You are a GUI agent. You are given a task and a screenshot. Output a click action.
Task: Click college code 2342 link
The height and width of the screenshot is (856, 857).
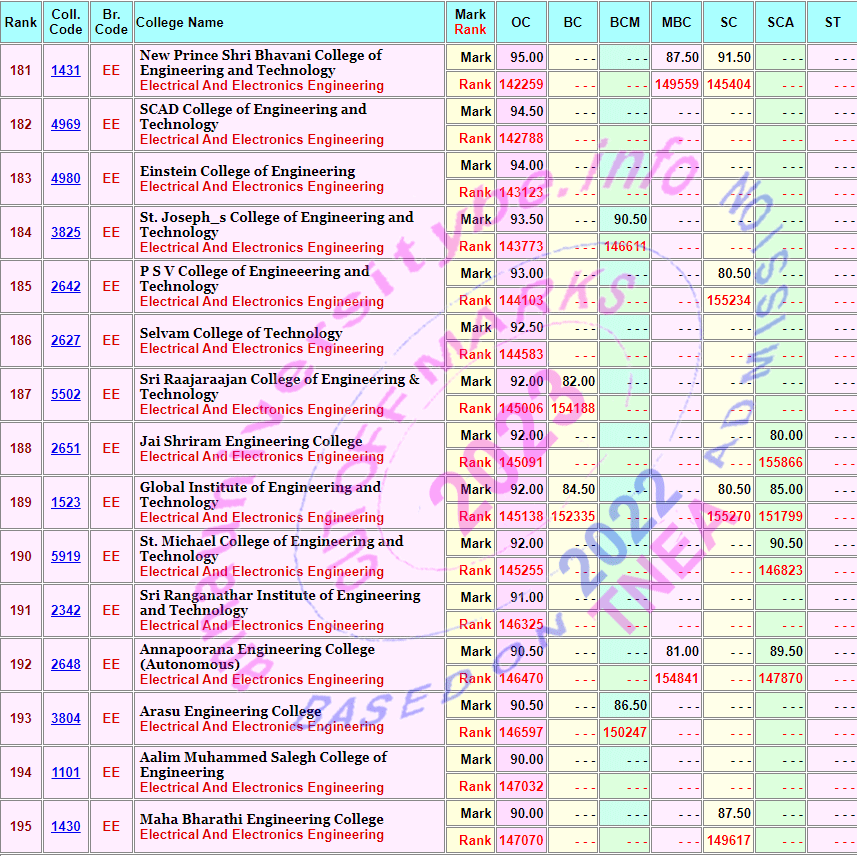(x=66, y=611)
